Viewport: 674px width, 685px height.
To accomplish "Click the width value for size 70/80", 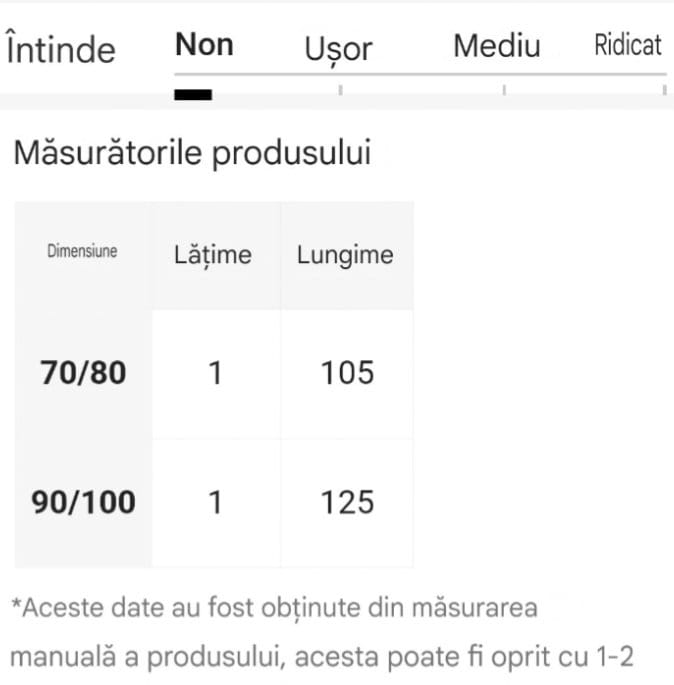I will 215,373.
